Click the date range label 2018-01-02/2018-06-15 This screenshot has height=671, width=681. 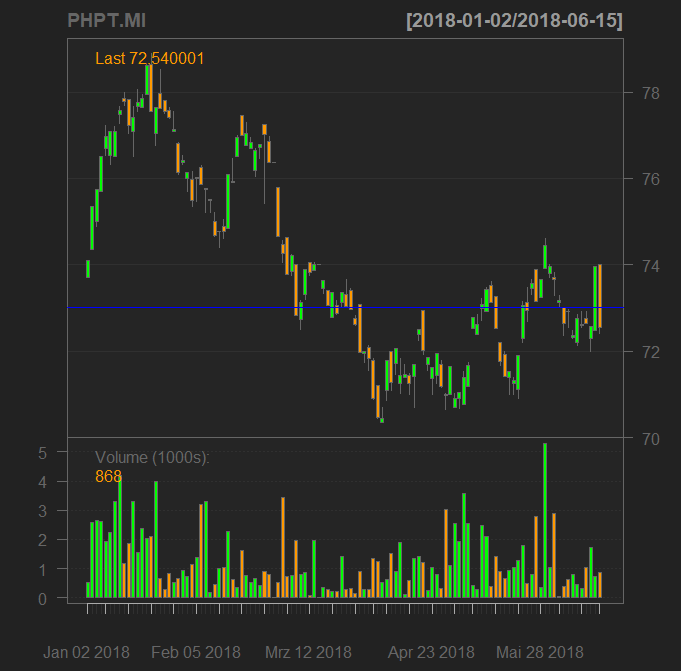tap(514, 21)
